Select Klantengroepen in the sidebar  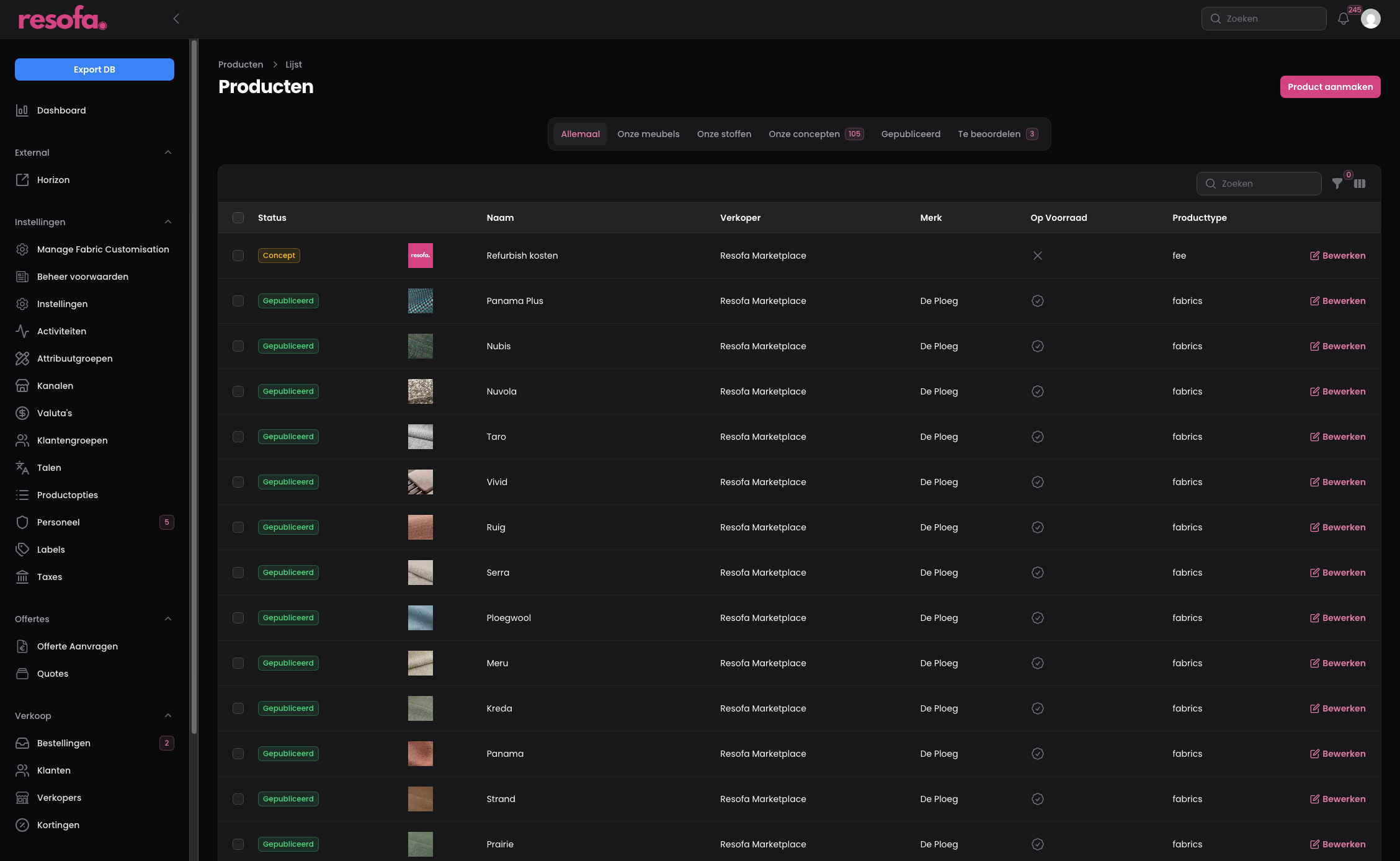(71, 440)
